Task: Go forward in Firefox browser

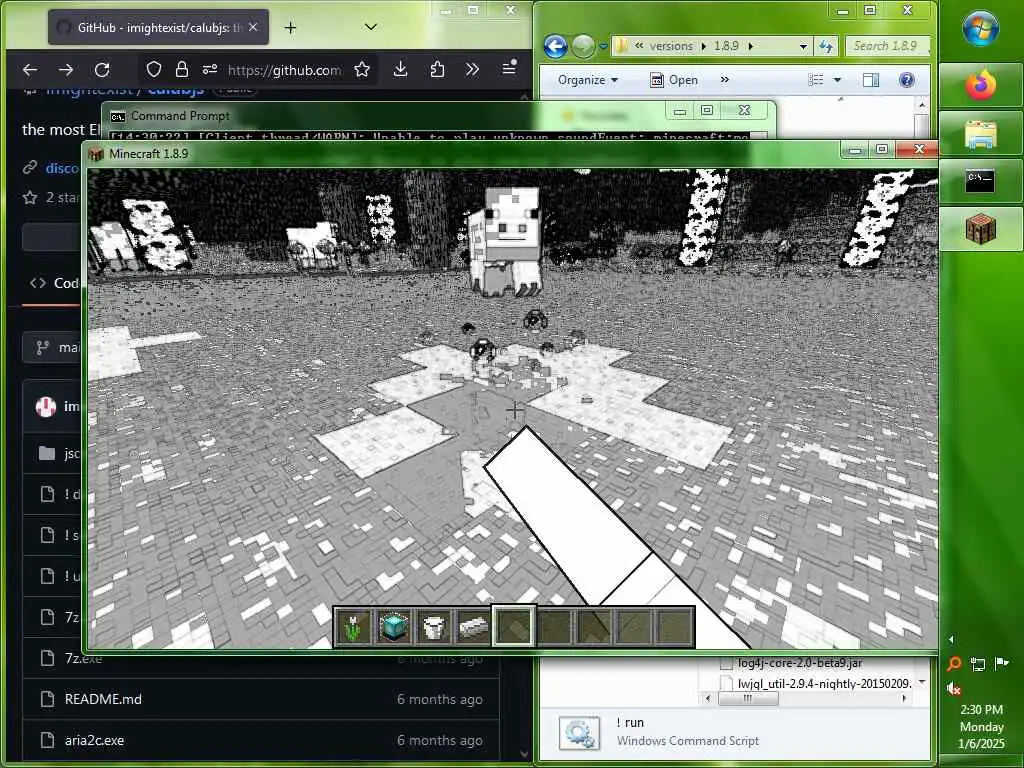Action: (66, 70)
